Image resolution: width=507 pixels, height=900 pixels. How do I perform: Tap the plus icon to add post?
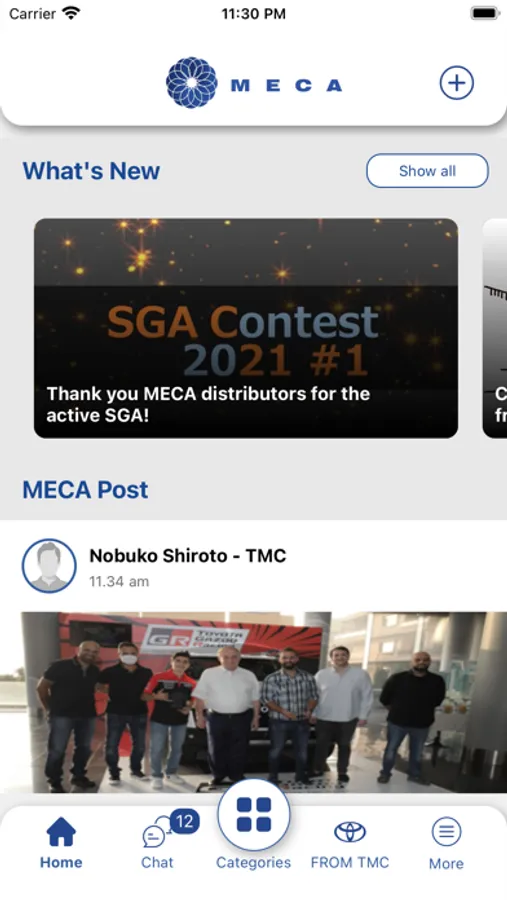coord(456,83)
